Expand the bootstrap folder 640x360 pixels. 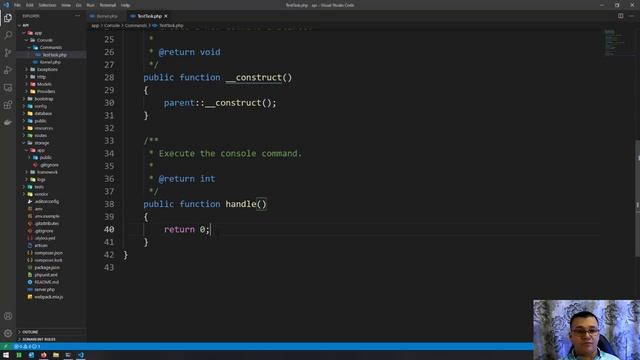click(x=44, y=99)
